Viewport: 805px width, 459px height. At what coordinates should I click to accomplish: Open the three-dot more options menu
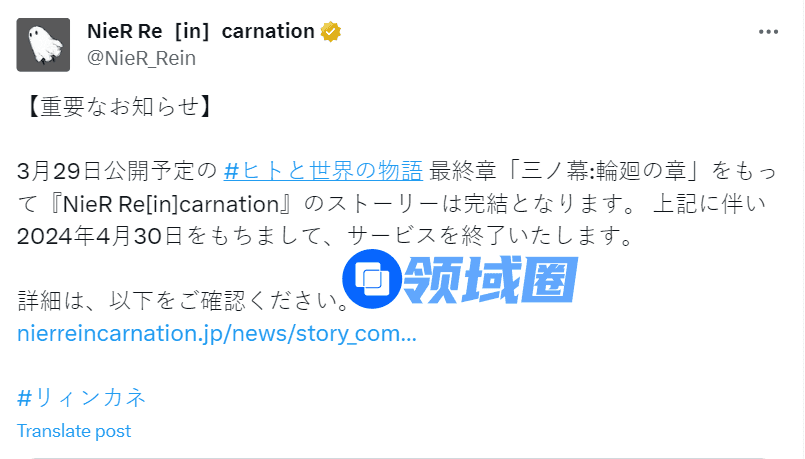click(768, 32)
